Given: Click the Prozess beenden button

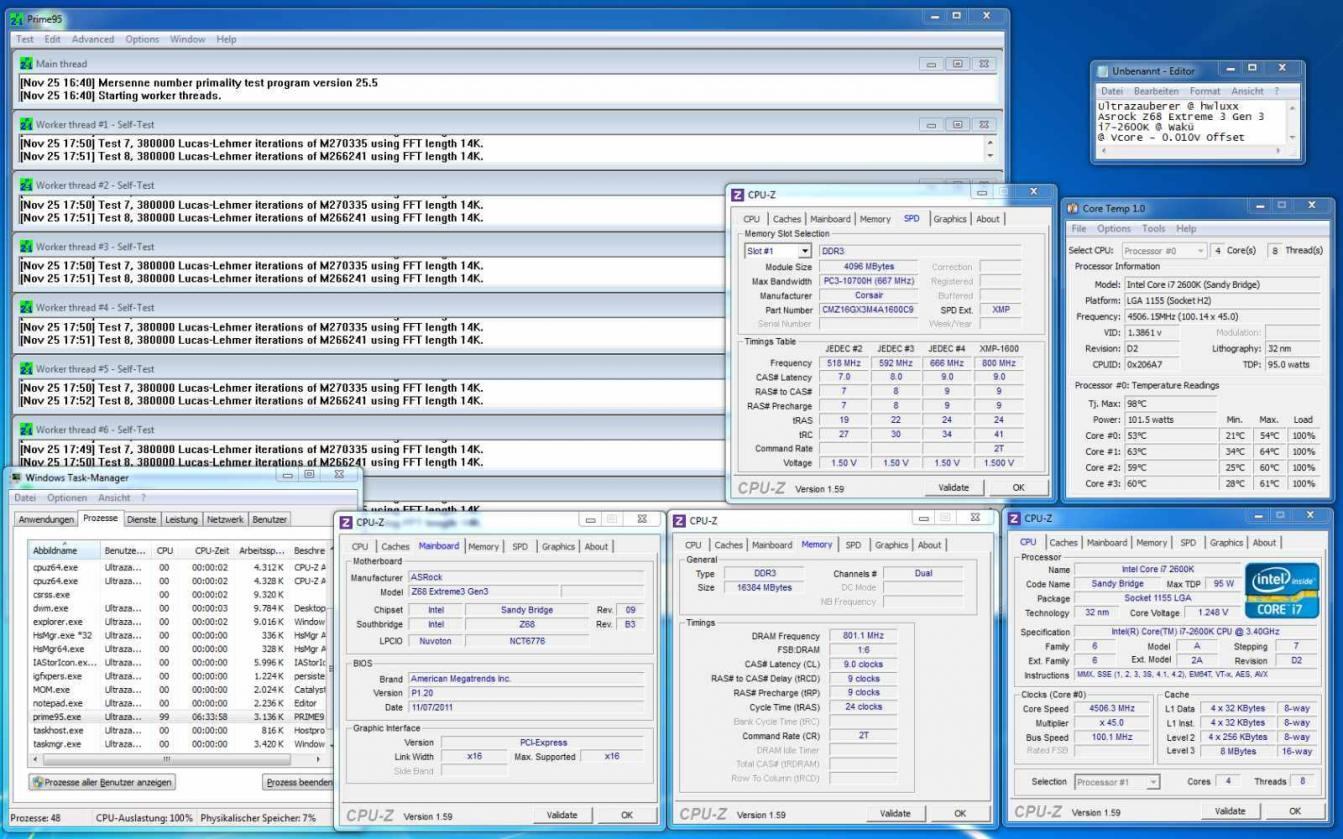Looking at the screenshot, I should click(x=299, y=782).
